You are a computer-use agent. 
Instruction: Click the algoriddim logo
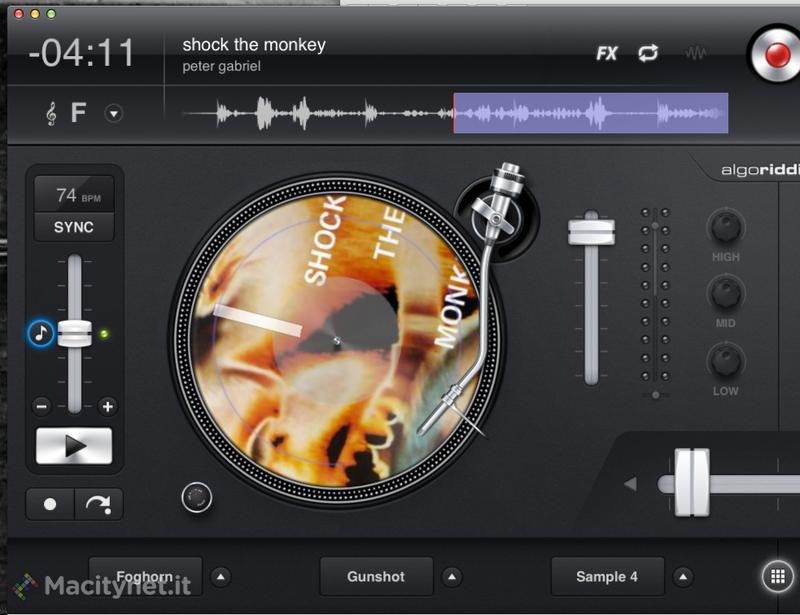point(760,170)
